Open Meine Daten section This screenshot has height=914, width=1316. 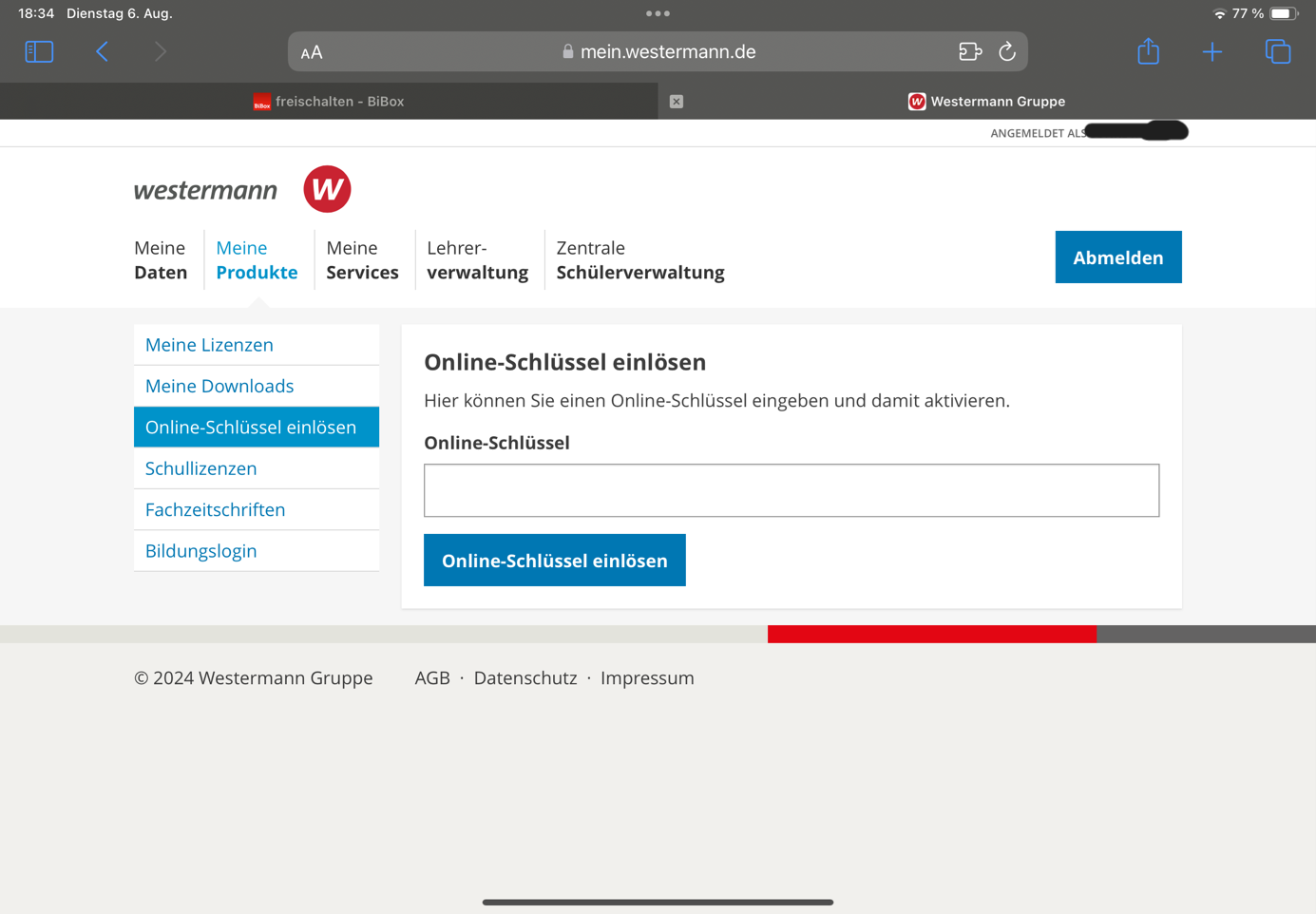pos(161,259)
